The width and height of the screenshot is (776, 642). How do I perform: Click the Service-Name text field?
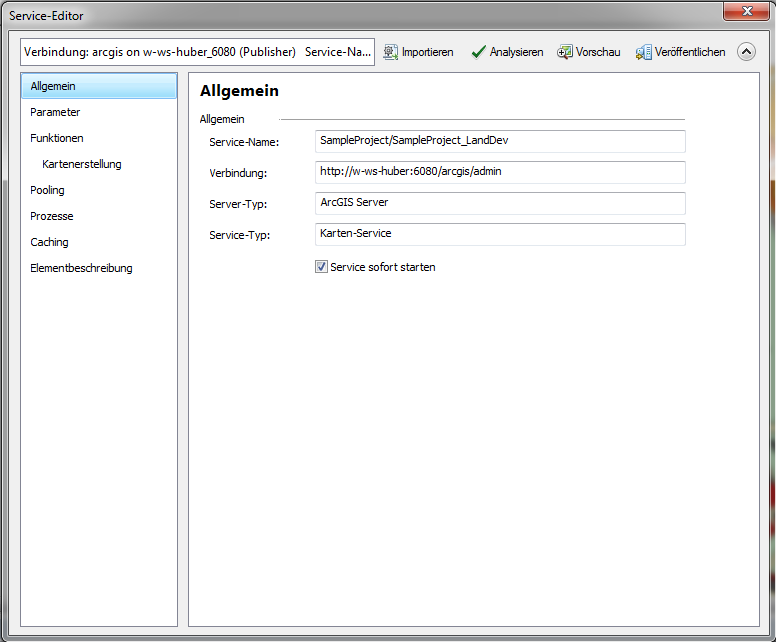coord(499,141)
